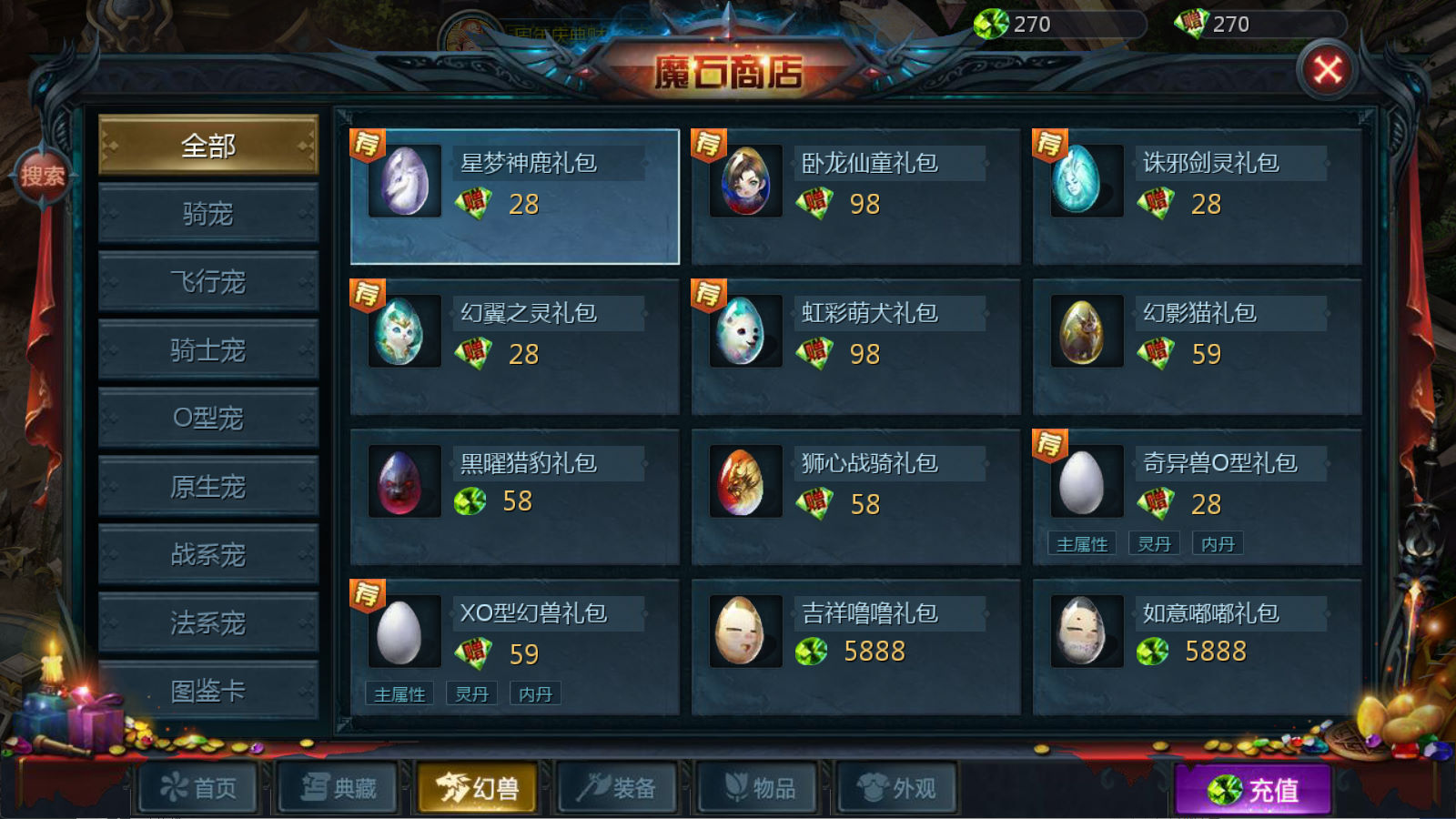Screen dimensions: 1456x819
Task: Switch to the 骑宠 category tab
Action: pyautogui.click(x=208, y=213)
